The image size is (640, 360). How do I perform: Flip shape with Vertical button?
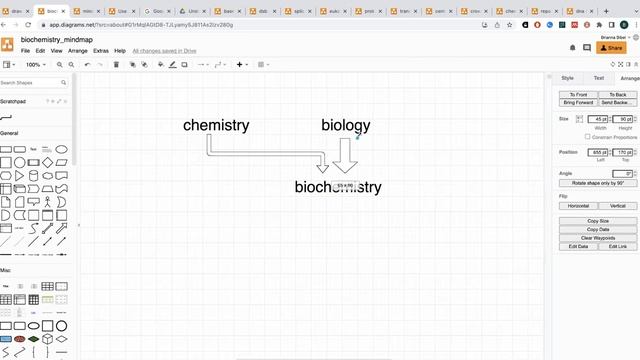point(618,206)
